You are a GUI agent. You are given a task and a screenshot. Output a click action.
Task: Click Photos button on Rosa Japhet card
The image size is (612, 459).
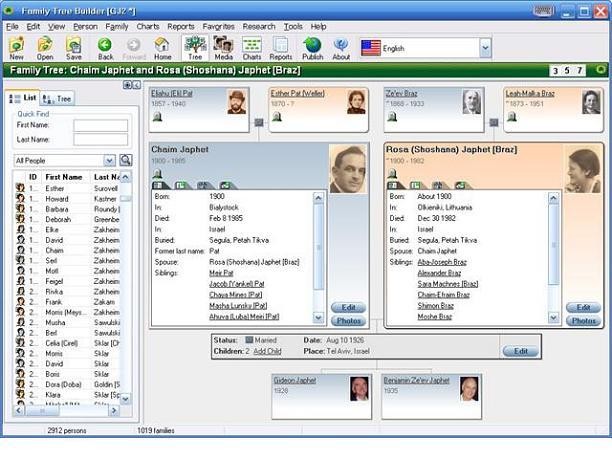584,321
